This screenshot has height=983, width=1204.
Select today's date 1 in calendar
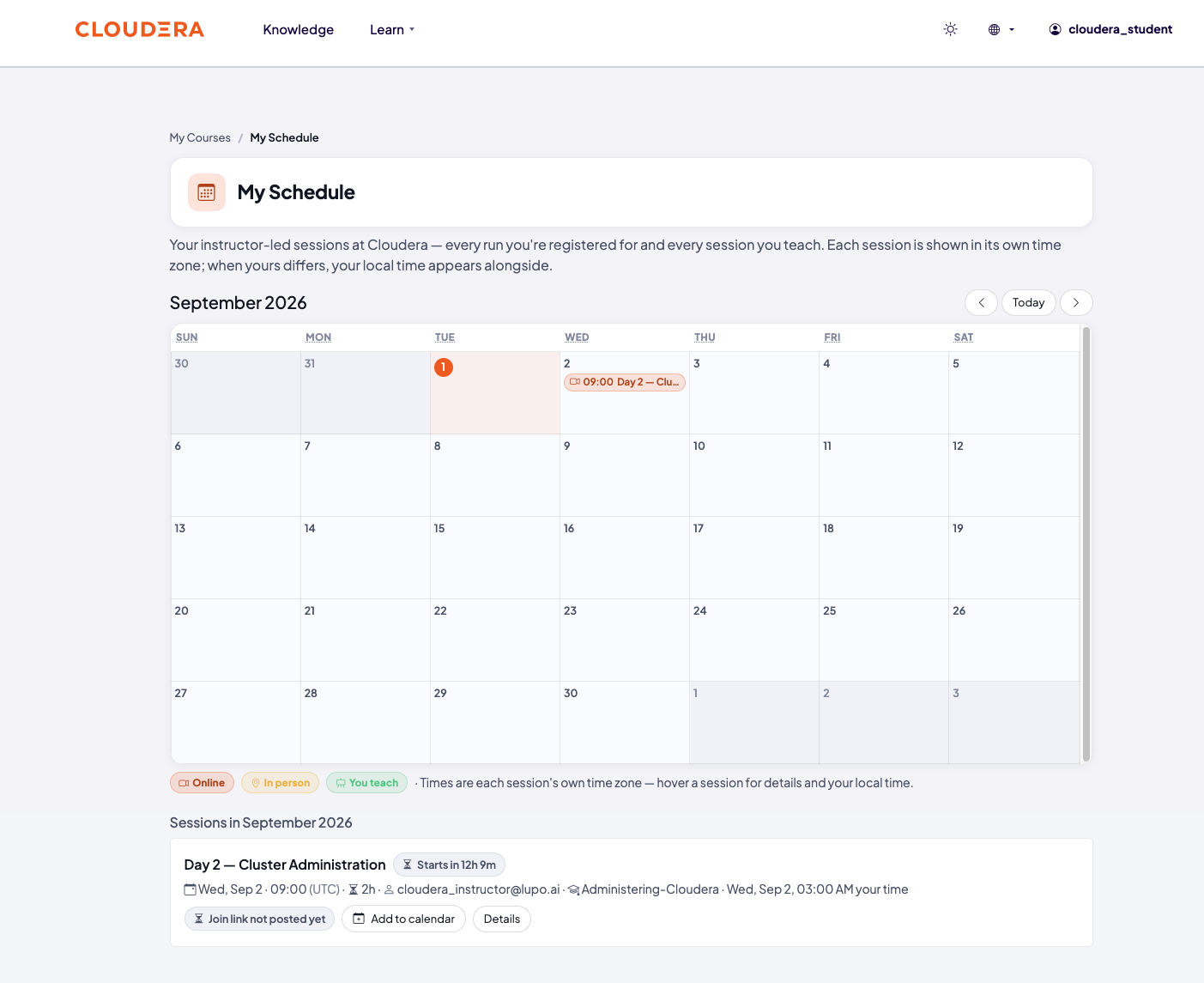click(x=444, y=367)
